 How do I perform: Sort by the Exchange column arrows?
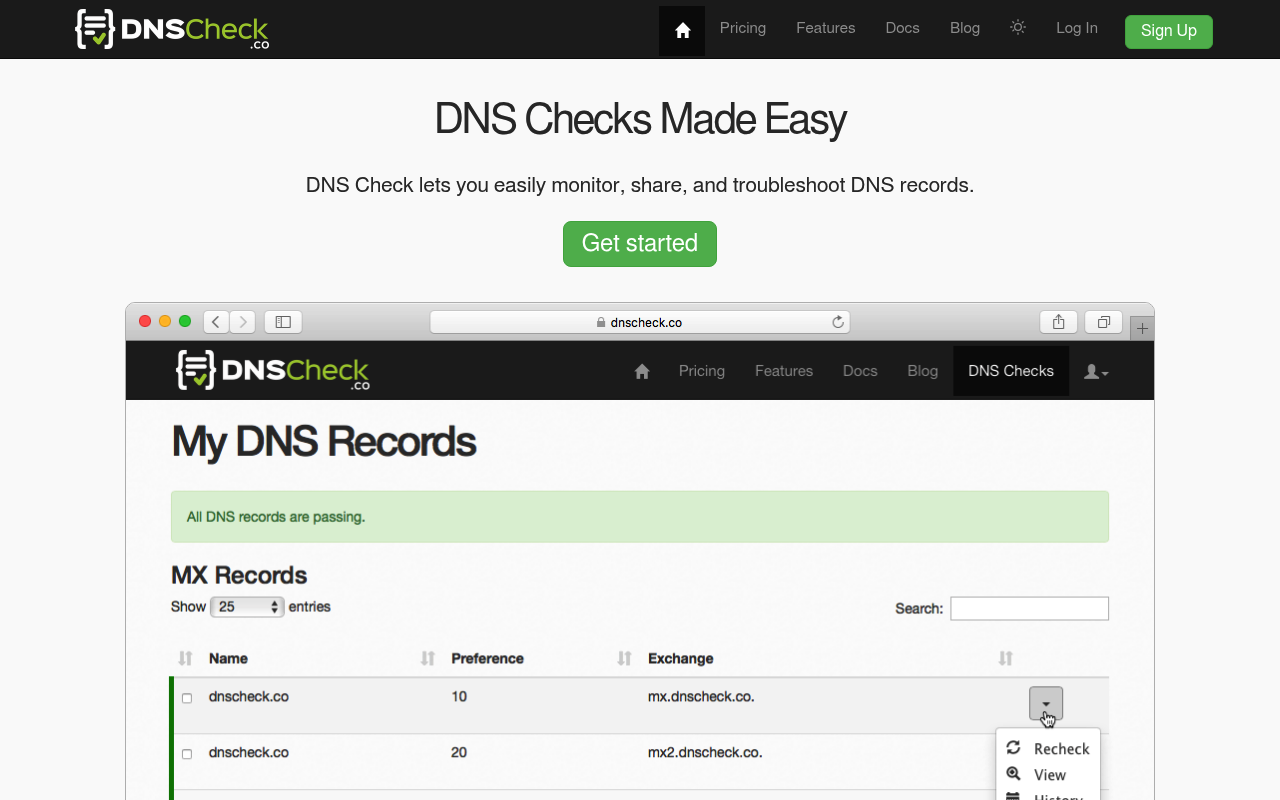click(x=1006, y=658)
